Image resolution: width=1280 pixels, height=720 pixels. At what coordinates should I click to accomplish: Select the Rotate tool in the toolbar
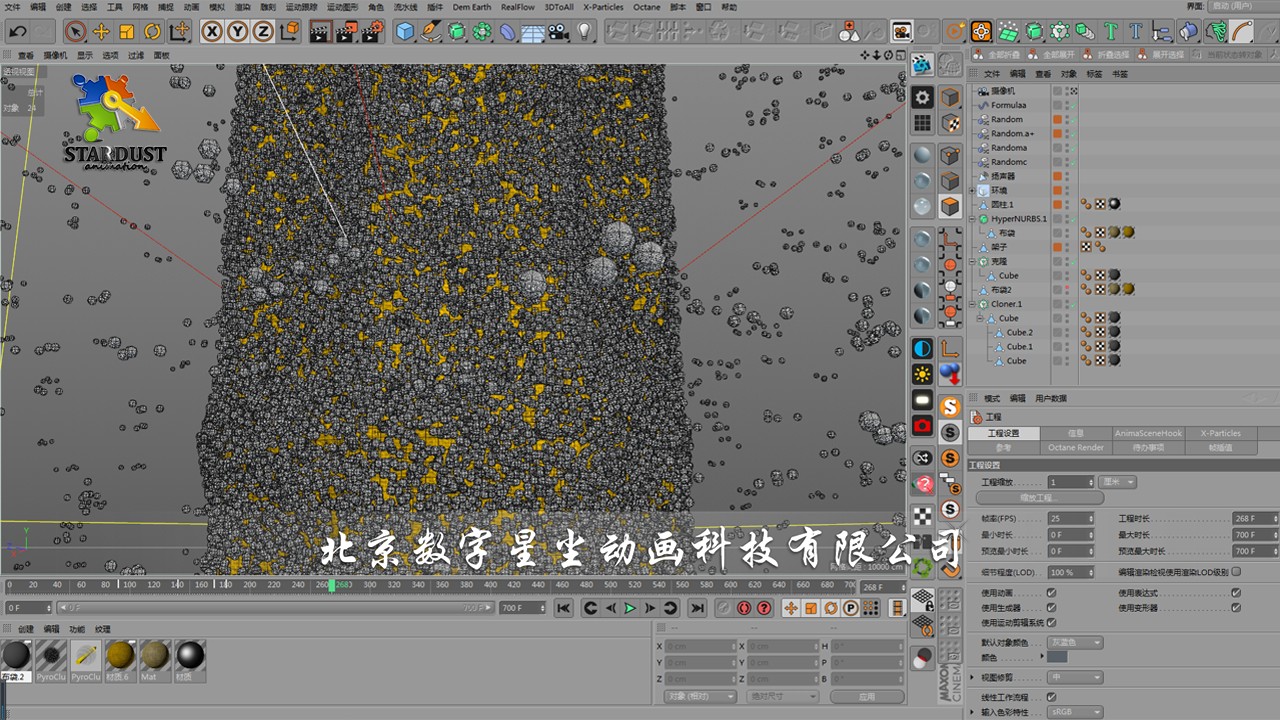pos(153,32)
